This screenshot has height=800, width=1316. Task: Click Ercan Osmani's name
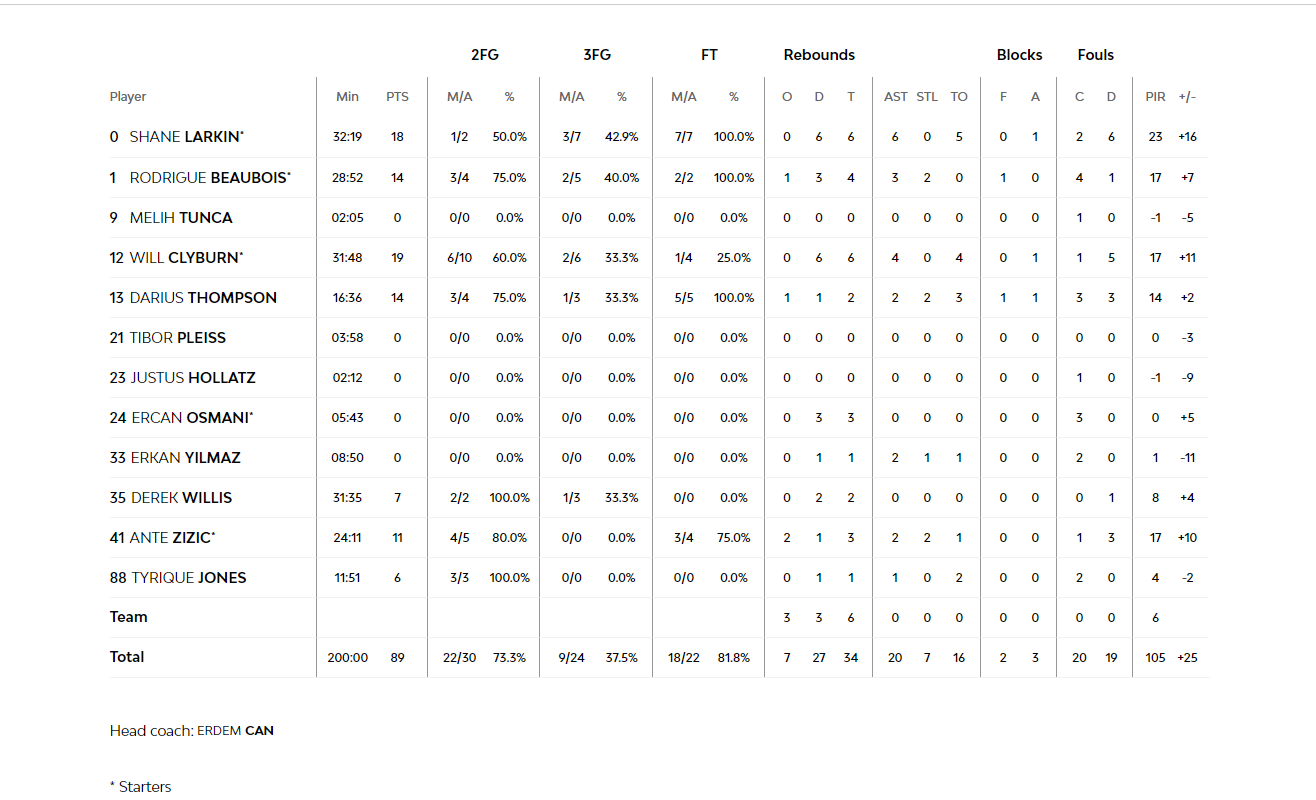(x=190, y=417)
